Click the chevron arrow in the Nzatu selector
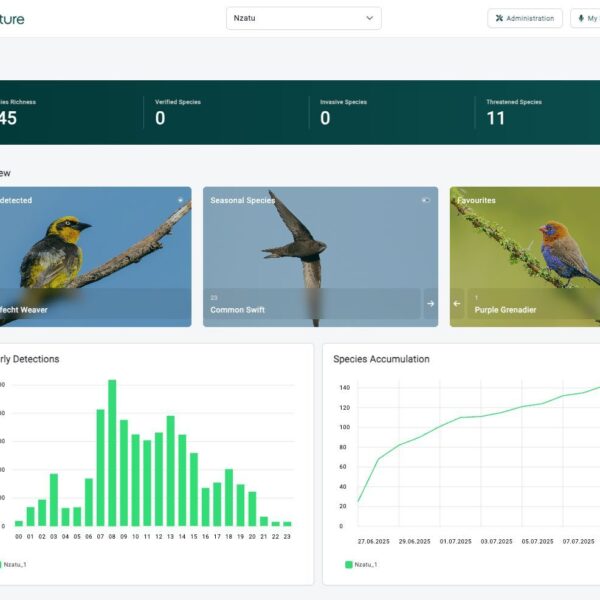 (x=369, y=18)
